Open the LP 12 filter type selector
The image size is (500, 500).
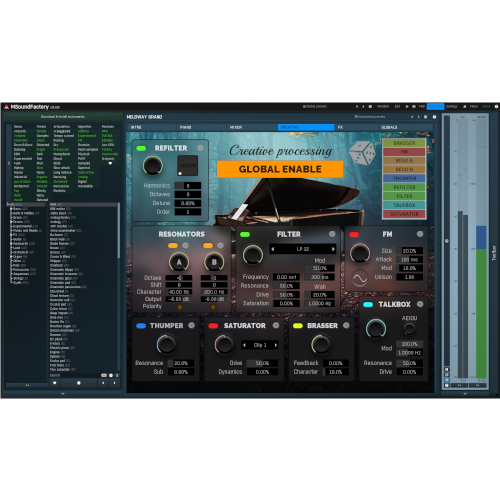pos(303,249)
